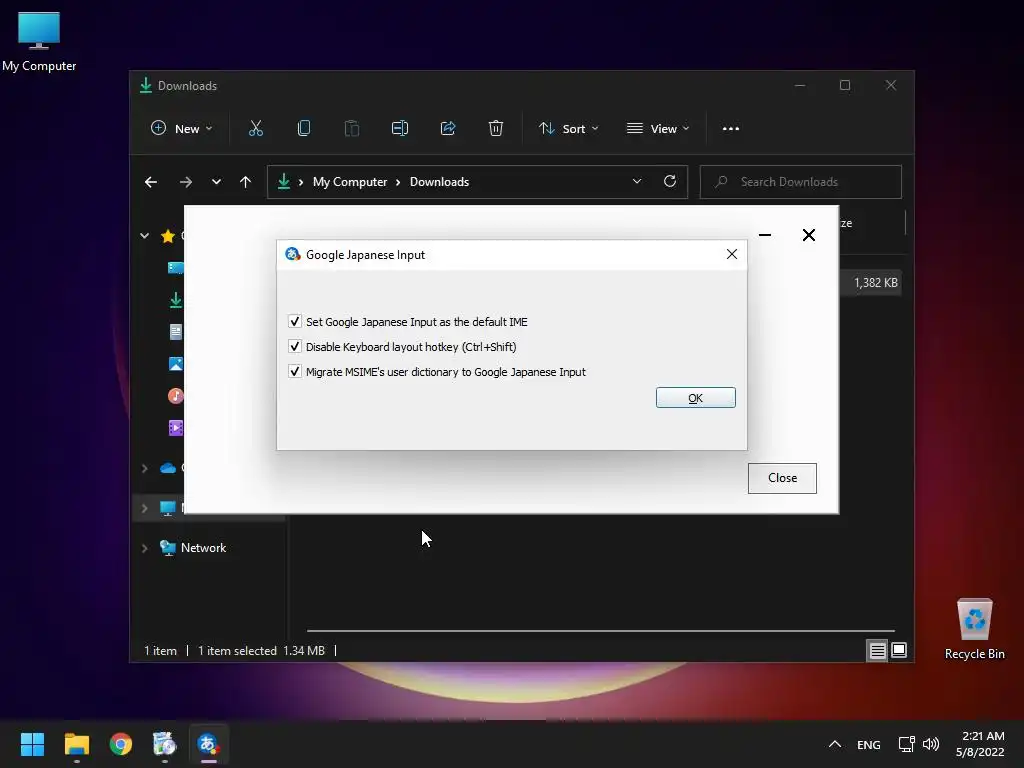Click the horizontal scrollbar in Downloads
This screenshot has height=768, width=1024.
pos(601,631)
